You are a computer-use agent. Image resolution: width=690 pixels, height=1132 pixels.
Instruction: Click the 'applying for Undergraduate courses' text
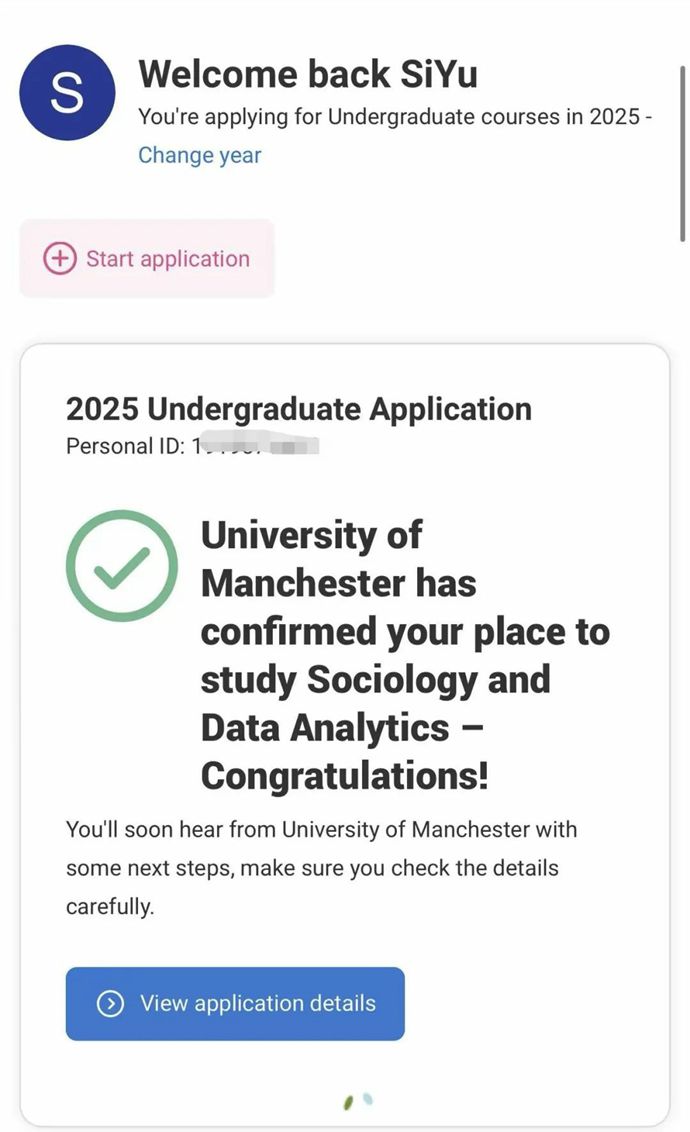394,117
